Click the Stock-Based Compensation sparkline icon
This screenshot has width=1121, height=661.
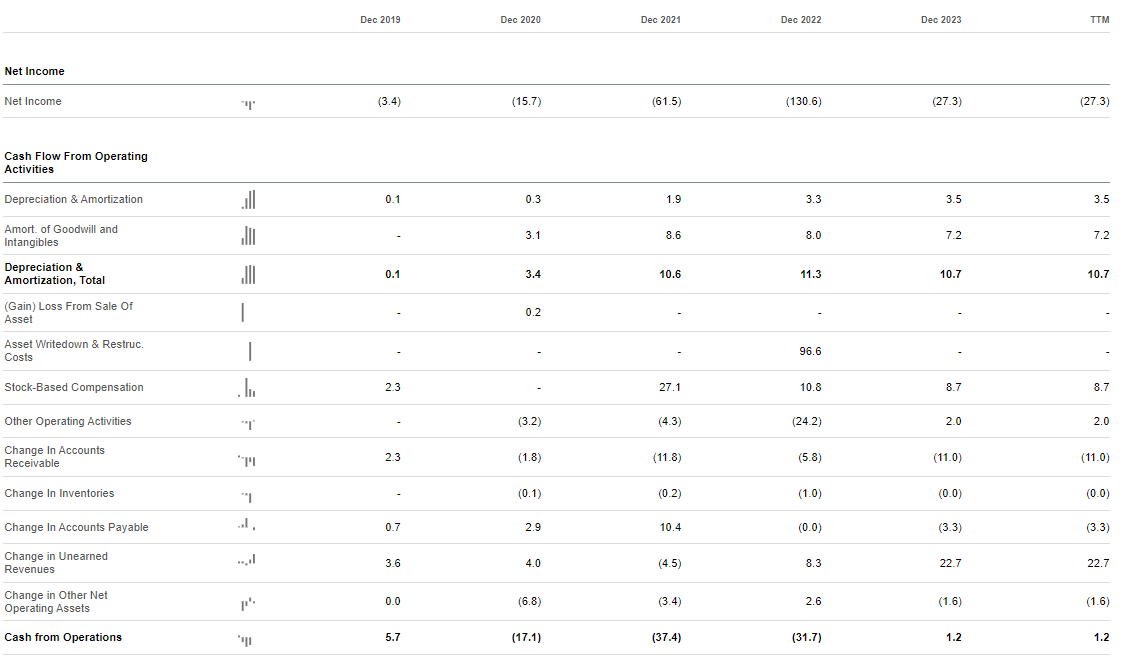click(x=248, y=388)
